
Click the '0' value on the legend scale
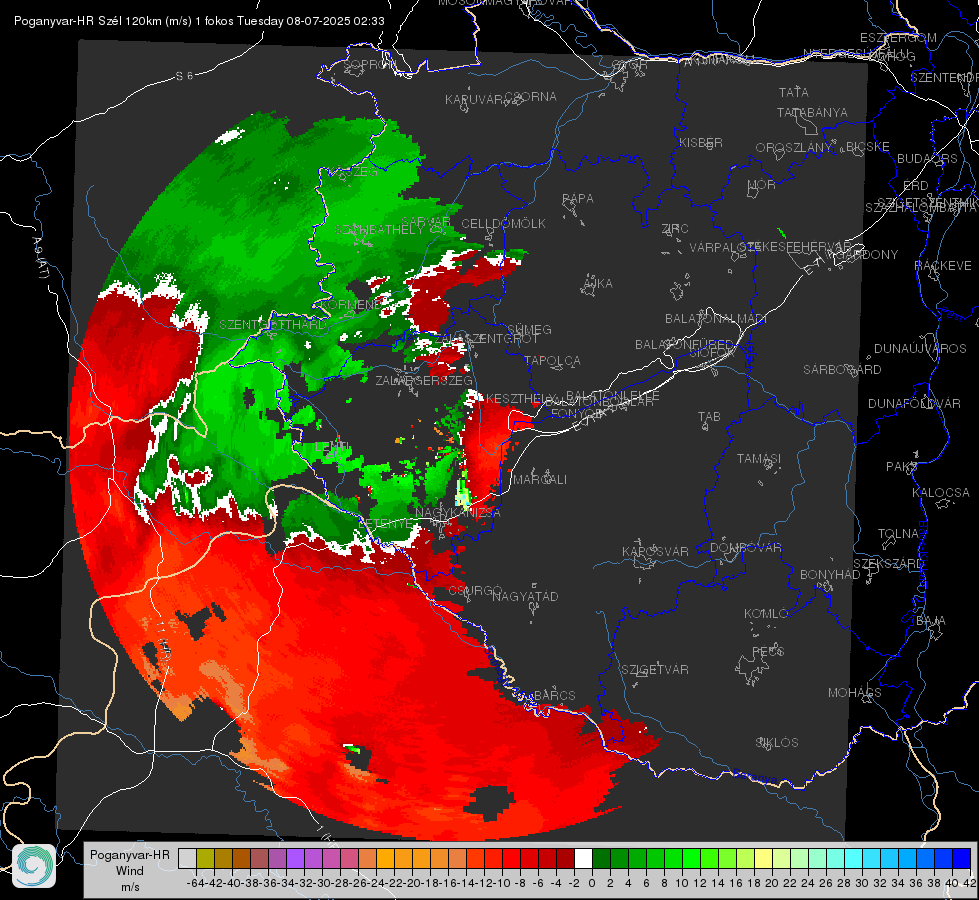pyautogui.click(x=592, y=883)
